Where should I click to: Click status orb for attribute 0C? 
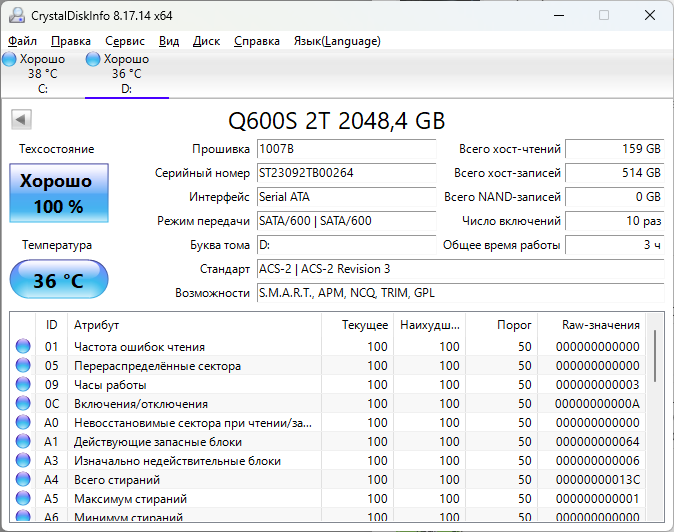pyautogui.click(x=23, y=403)
